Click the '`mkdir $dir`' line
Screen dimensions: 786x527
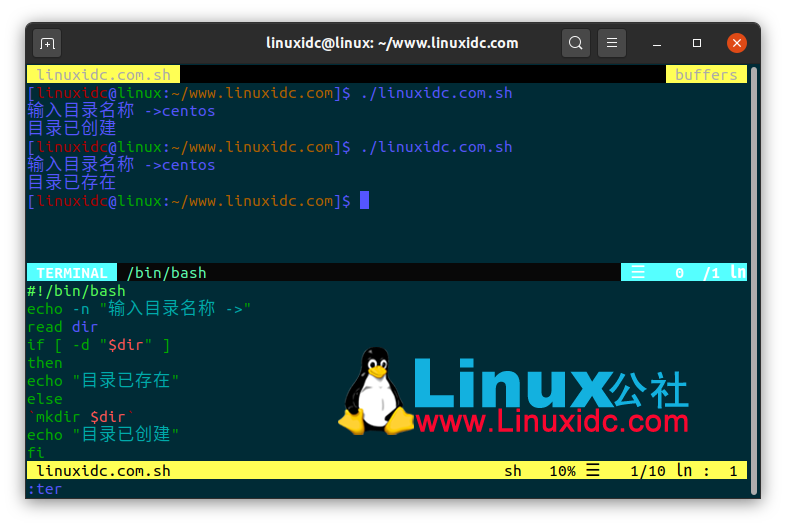click(x=81, y=417)
